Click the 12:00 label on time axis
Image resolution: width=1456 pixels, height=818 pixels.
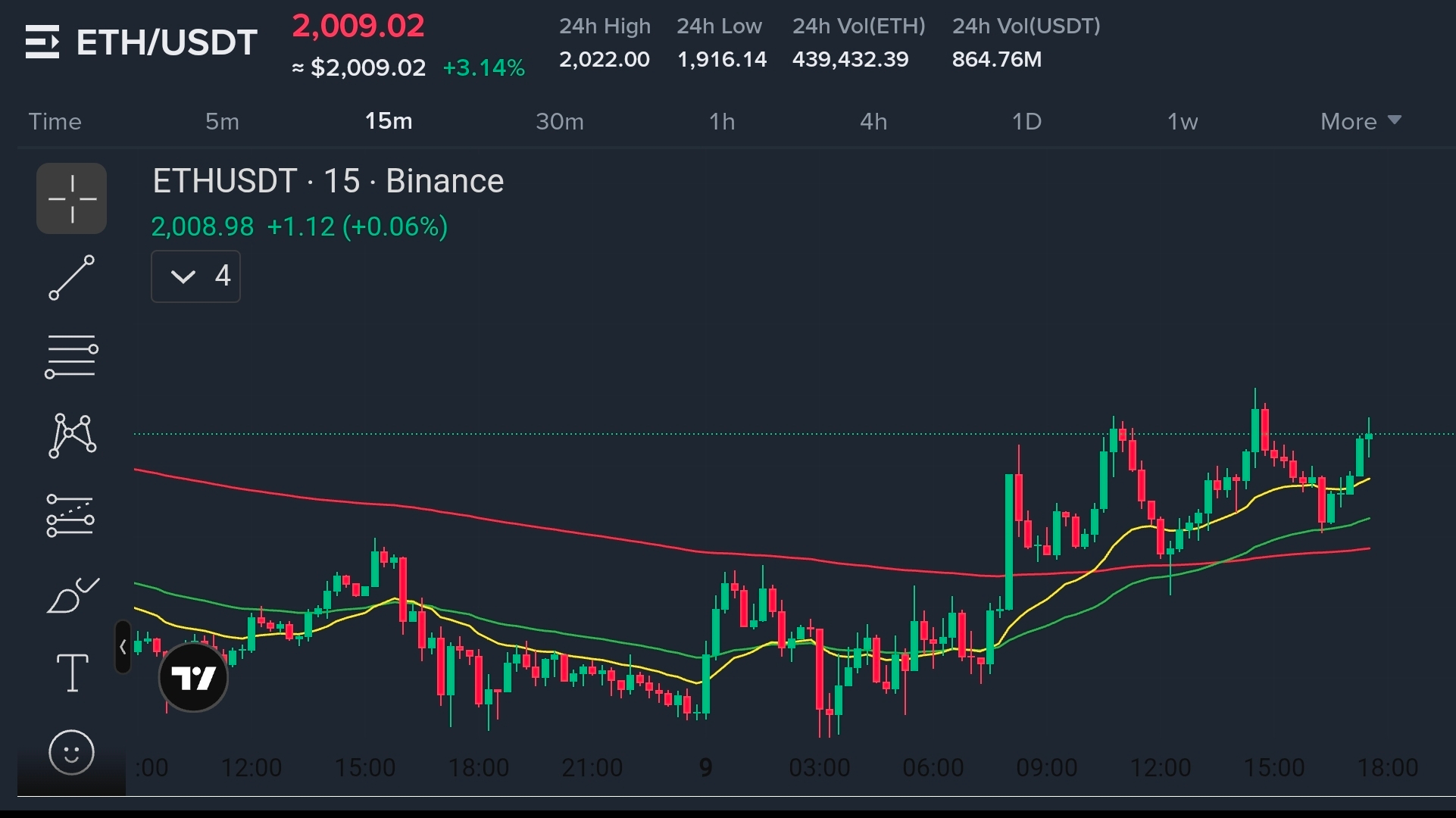(251, 768)
